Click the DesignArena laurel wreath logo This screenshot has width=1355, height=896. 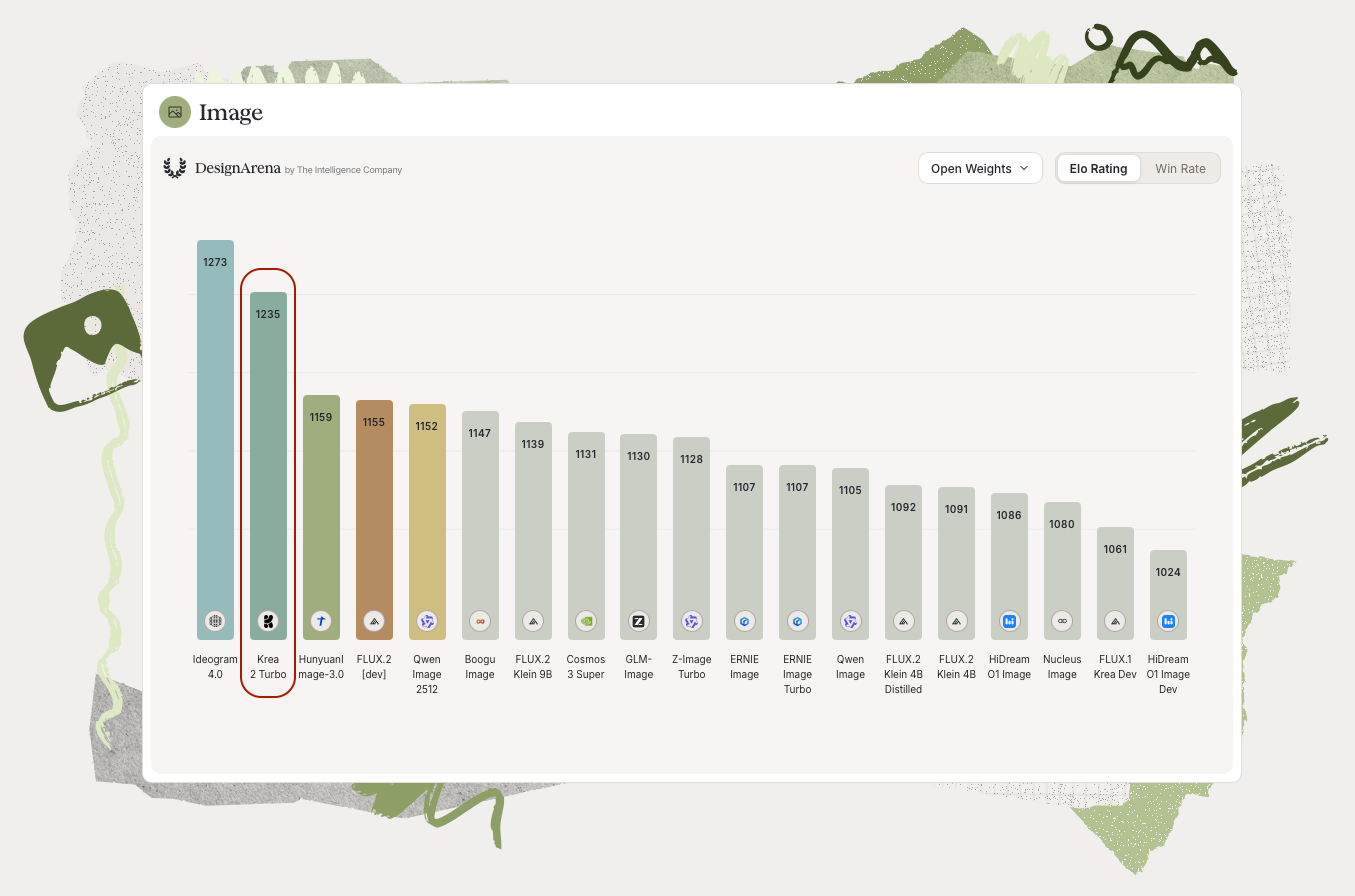point(175,168)
